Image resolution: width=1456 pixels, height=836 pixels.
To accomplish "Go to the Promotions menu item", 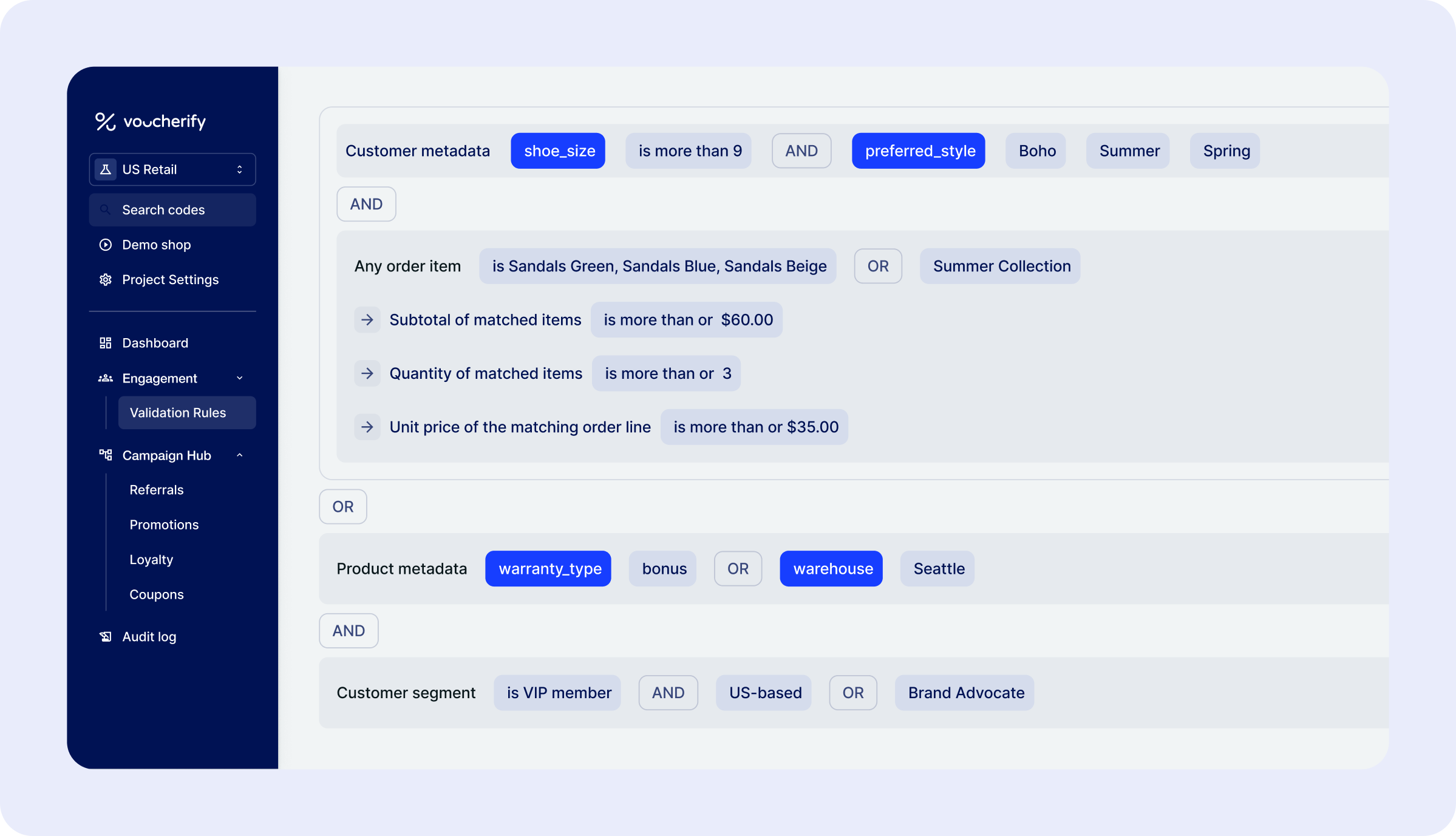I will click(164, 525).
